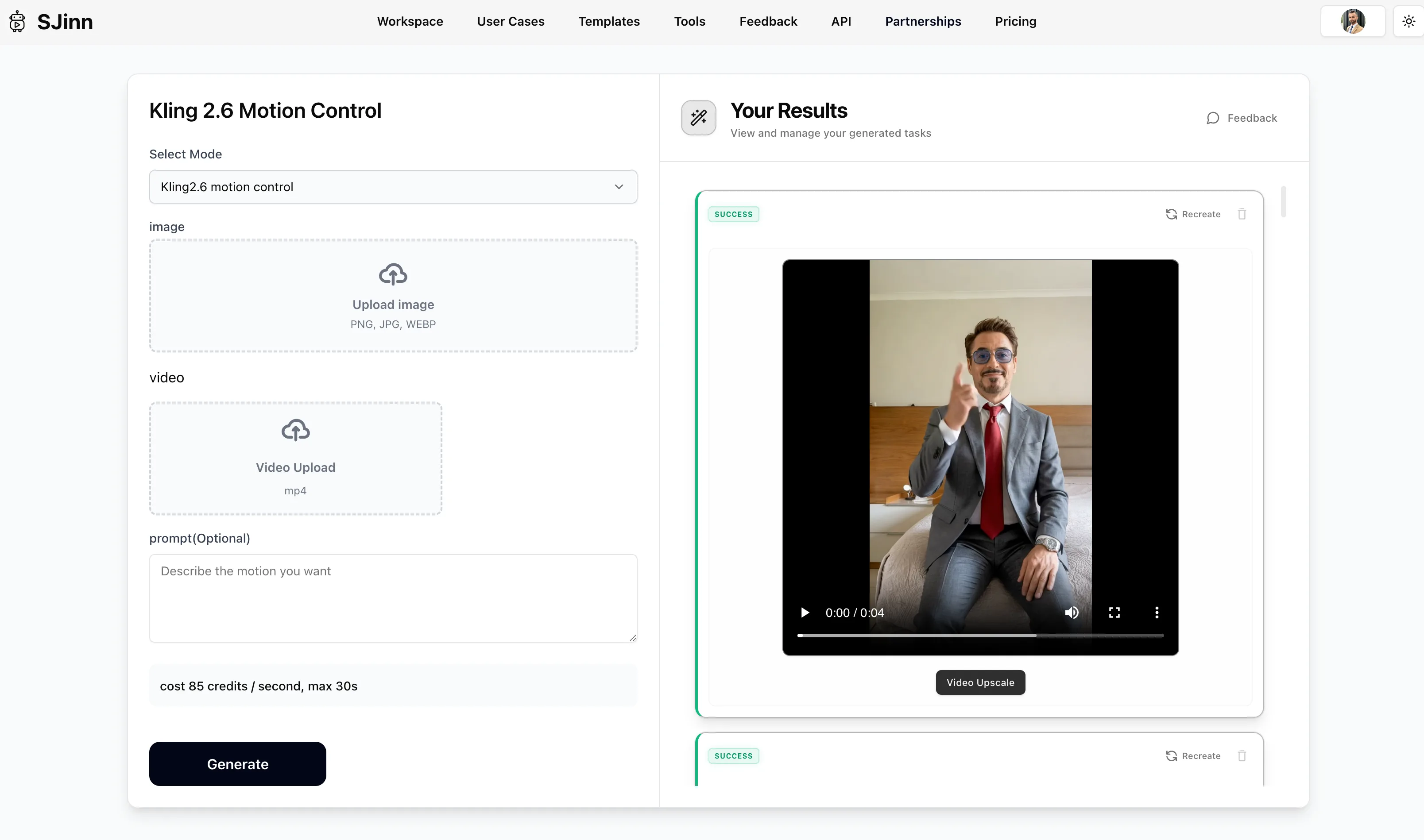Click the SJinn robot logo icon

click(18, 22)
